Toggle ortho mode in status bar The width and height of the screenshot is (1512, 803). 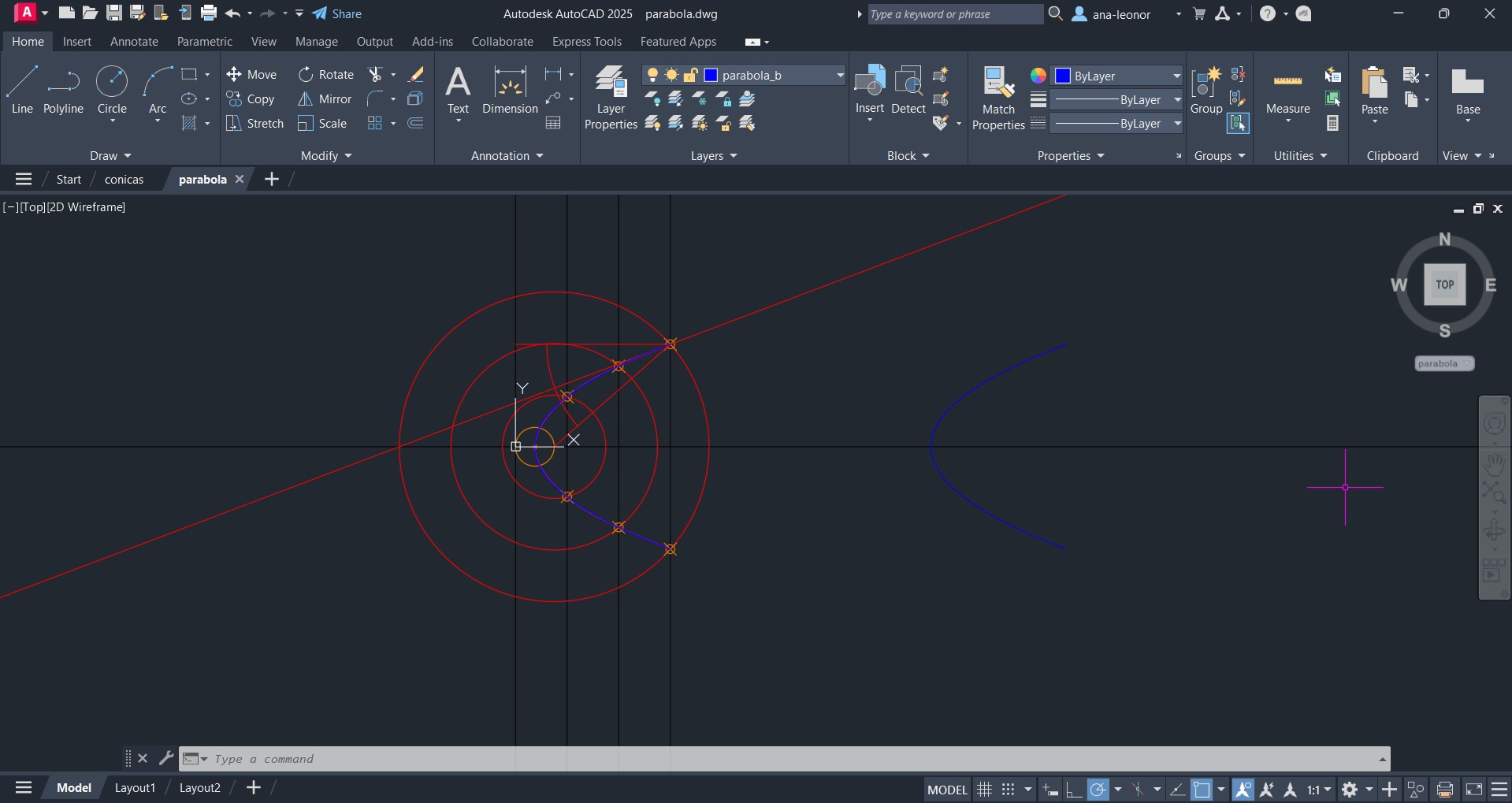[1073, 789]
